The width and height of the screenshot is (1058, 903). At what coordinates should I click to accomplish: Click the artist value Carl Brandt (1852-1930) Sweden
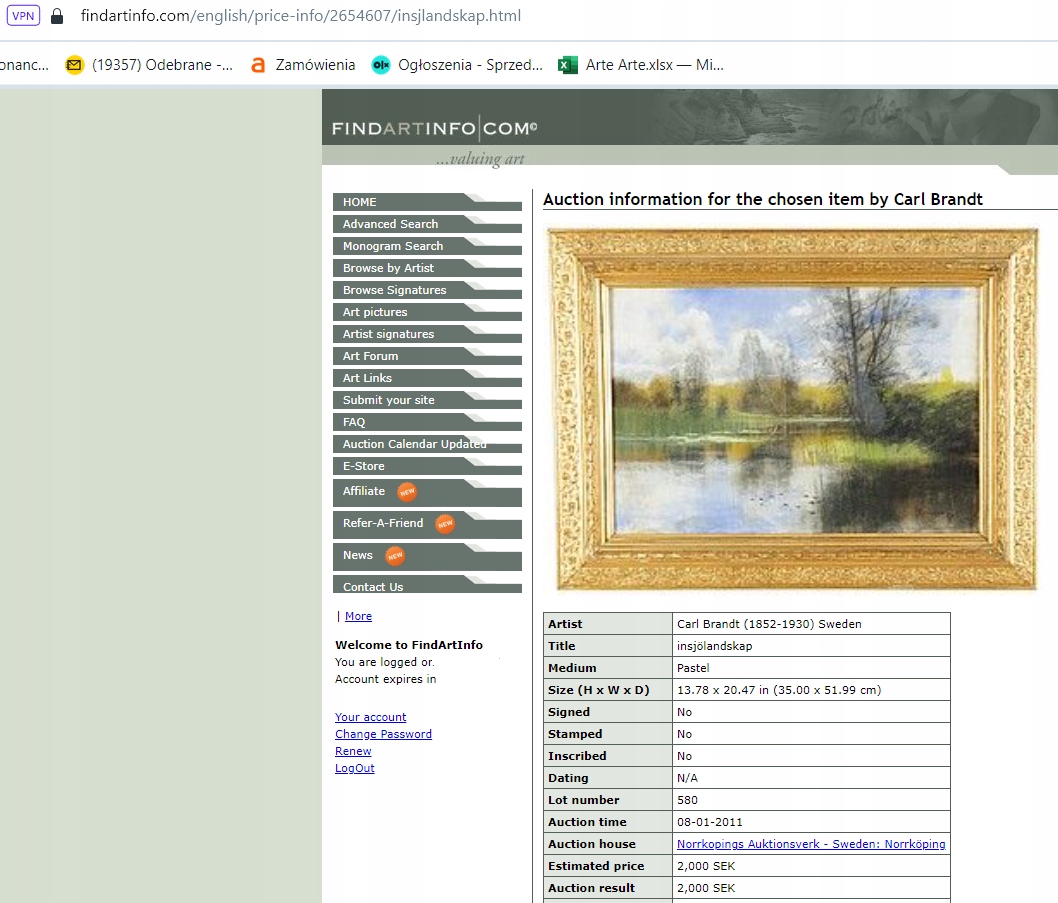pos(769,624)
